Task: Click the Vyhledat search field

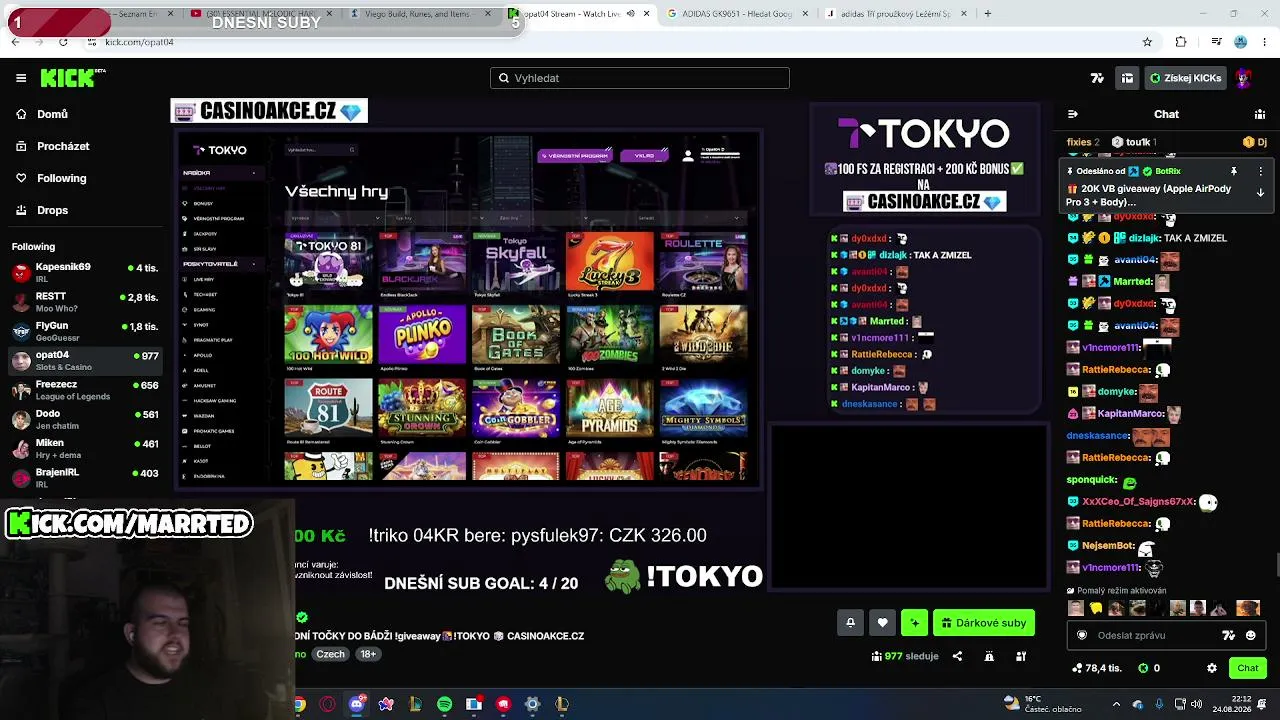Action: click(x=640, y=78)
